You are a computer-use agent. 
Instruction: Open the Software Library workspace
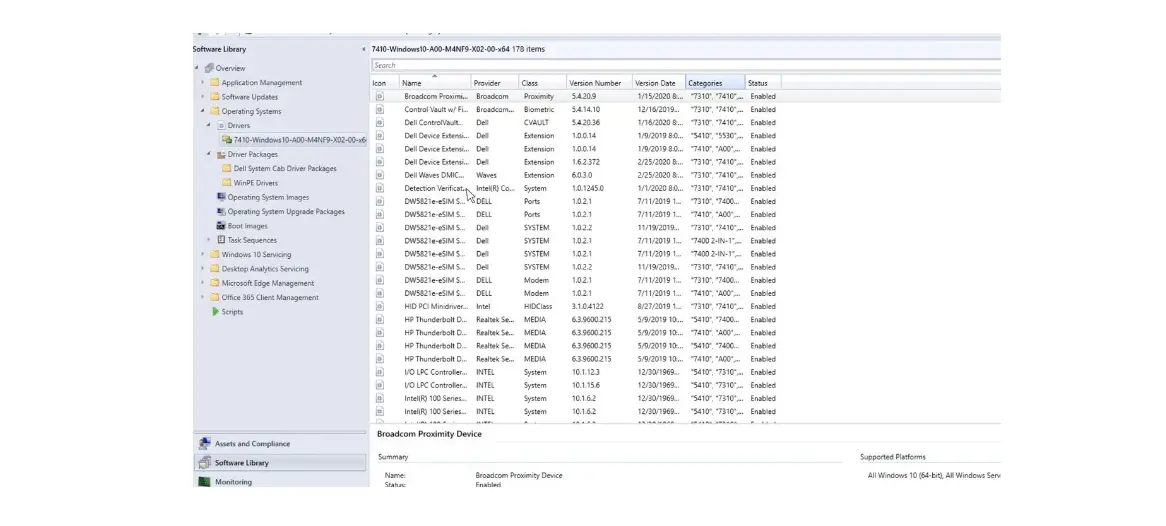[x=280, y=463]
